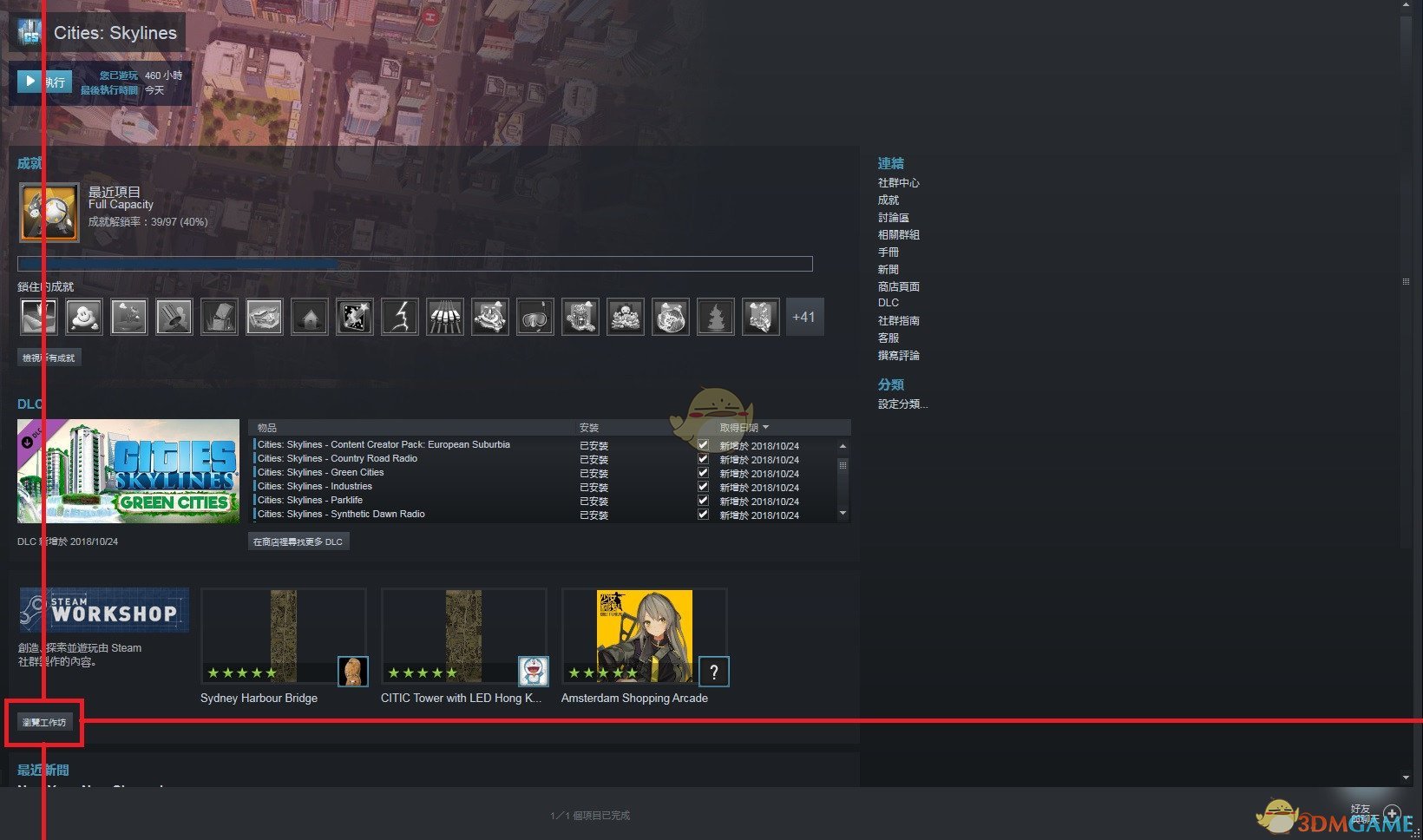This screenshot has height=840, width=1423.
Task: Open 手冊 link
Action: [888, 252]
